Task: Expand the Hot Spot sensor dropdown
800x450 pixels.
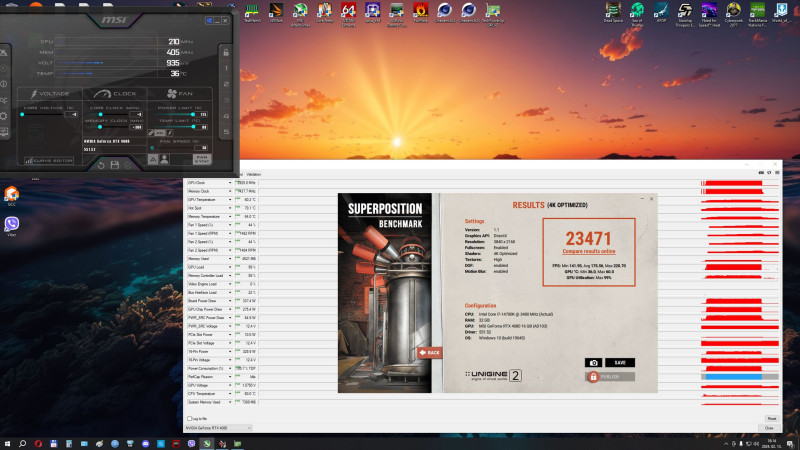Action: pos(230,208)
